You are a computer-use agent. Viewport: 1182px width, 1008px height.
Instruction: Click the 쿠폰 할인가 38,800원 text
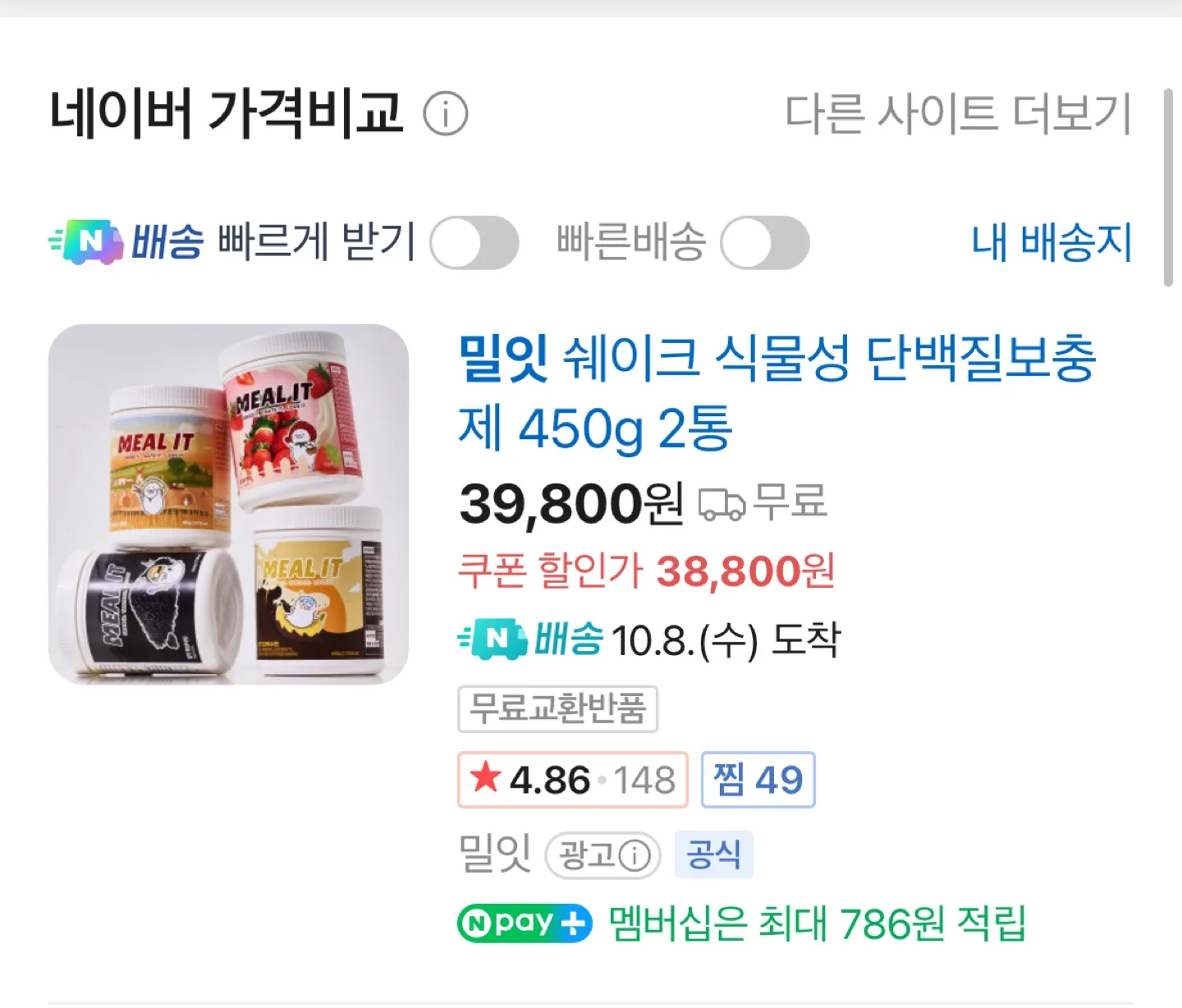646,570
